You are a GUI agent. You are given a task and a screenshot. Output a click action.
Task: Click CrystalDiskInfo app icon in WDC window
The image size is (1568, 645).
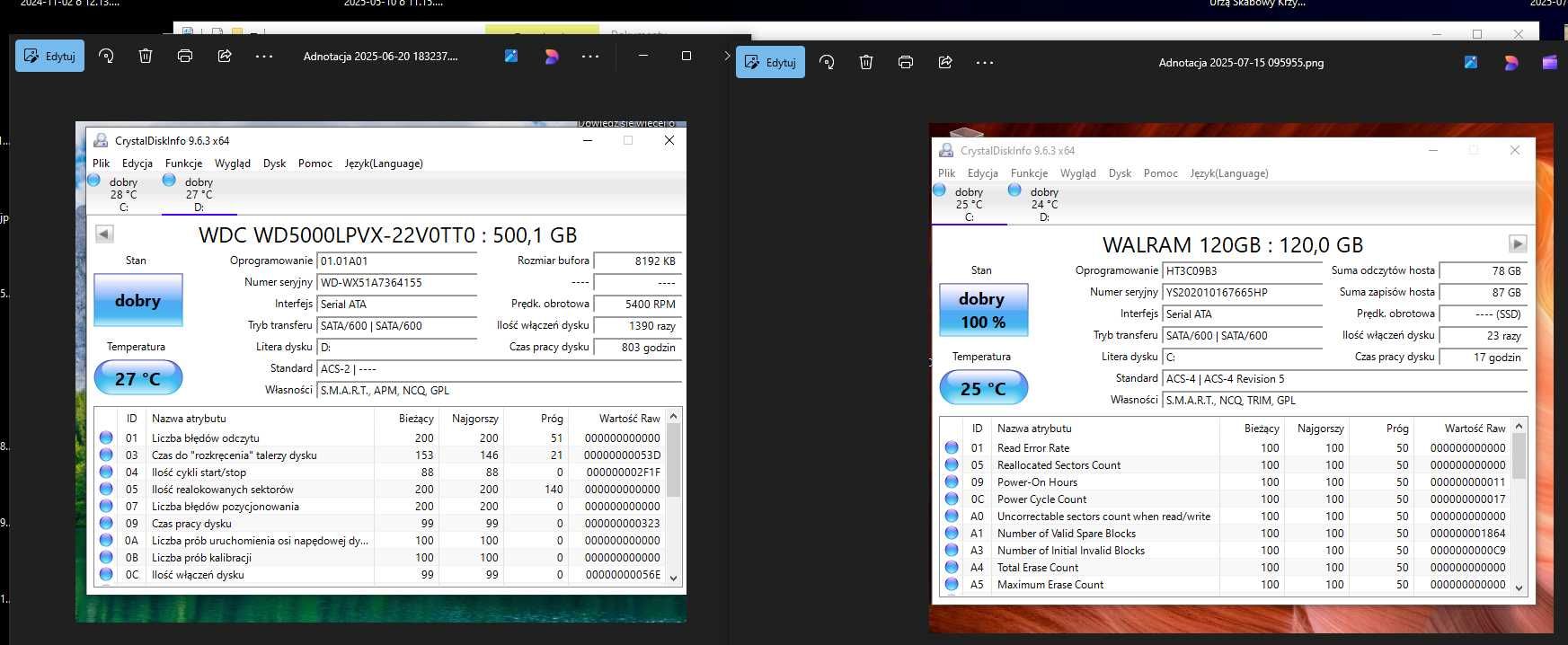pos(101,140)
